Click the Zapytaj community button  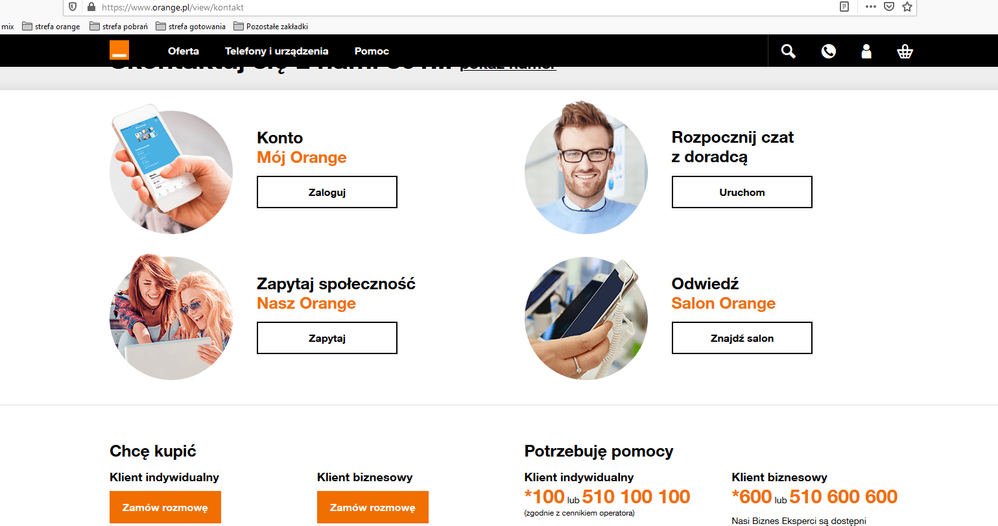(x=327, y=338)
